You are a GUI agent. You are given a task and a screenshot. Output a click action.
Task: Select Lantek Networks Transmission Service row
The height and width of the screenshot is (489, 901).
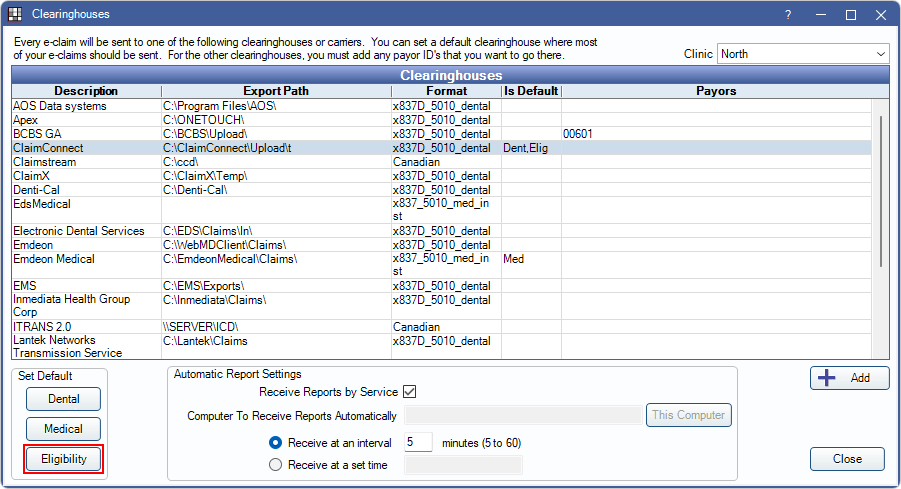point(441,346)
